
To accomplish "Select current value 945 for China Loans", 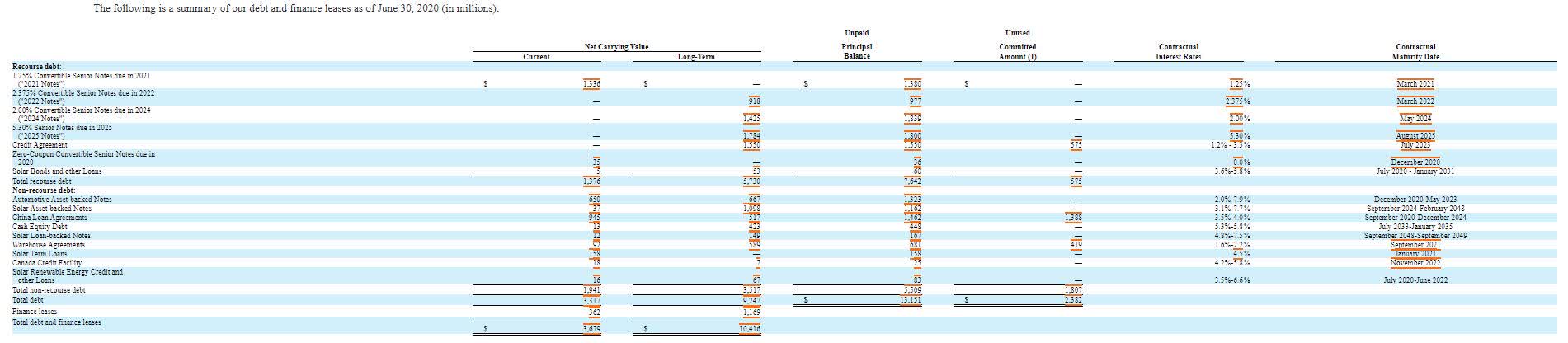I will coord(594,218).
